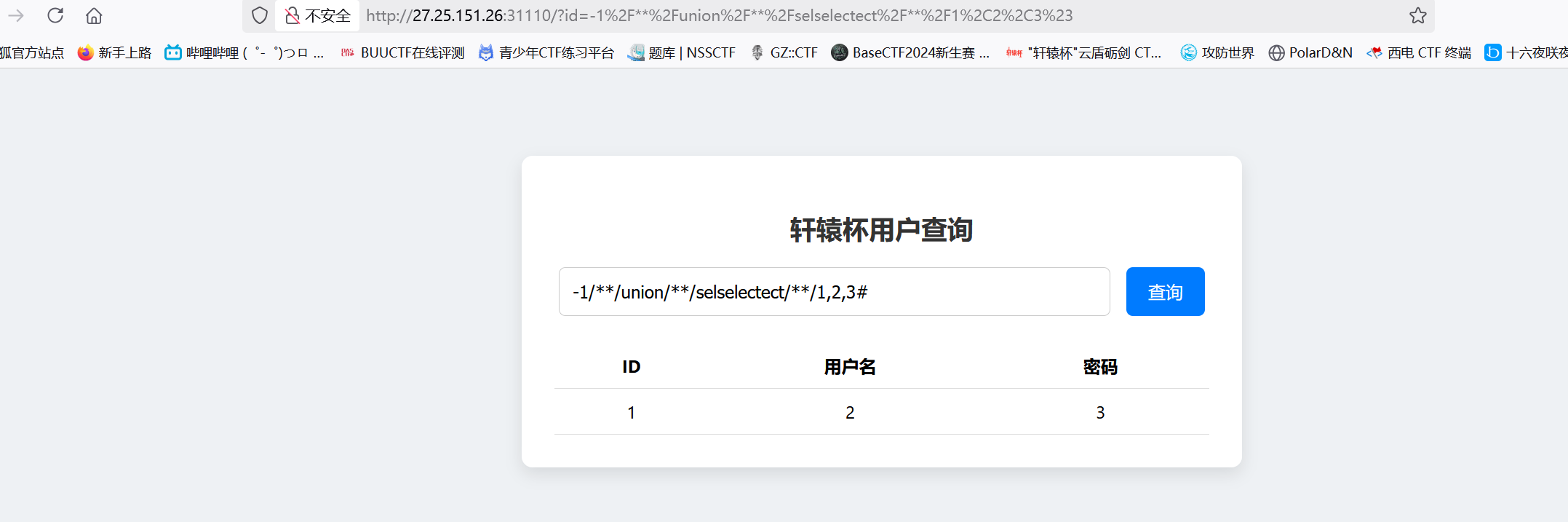Open the 题库 | NSSCTF bookmark
Screen dimensions: 1568x522
pyautogui.click(x=682, y=52)
